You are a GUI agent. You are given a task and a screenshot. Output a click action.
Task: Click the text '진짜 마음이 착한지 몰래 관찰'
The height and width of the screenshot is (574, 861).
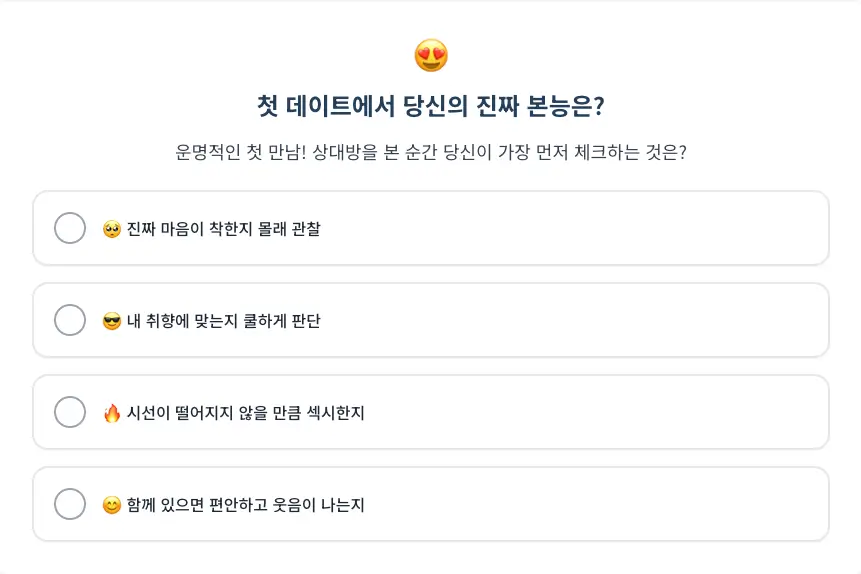[223, 229]
